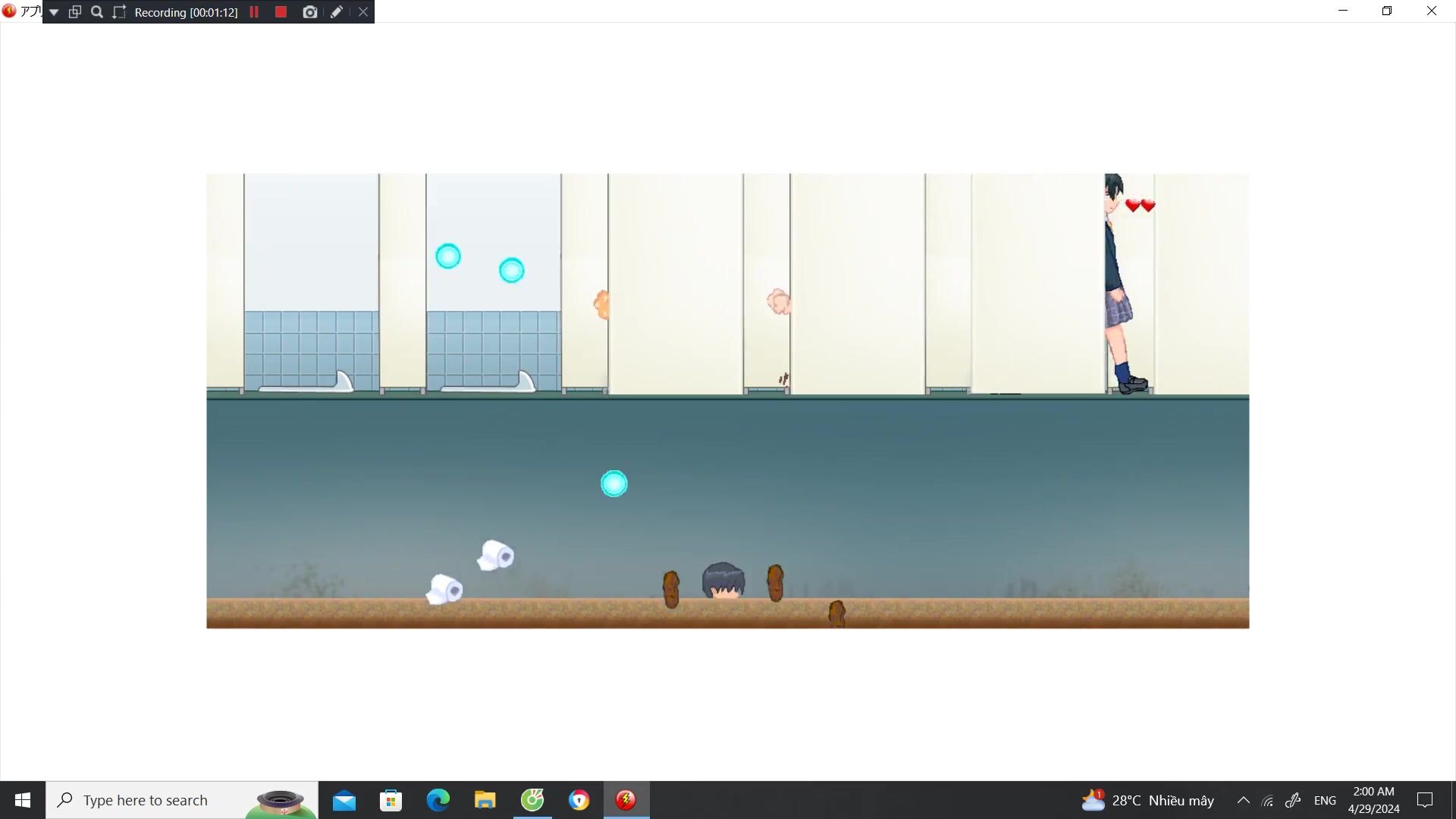This screenshot has height=819, width=1456.
Task: Click the magnifier zoom icon in recorder bar
Action: click(x=97, y=12)
